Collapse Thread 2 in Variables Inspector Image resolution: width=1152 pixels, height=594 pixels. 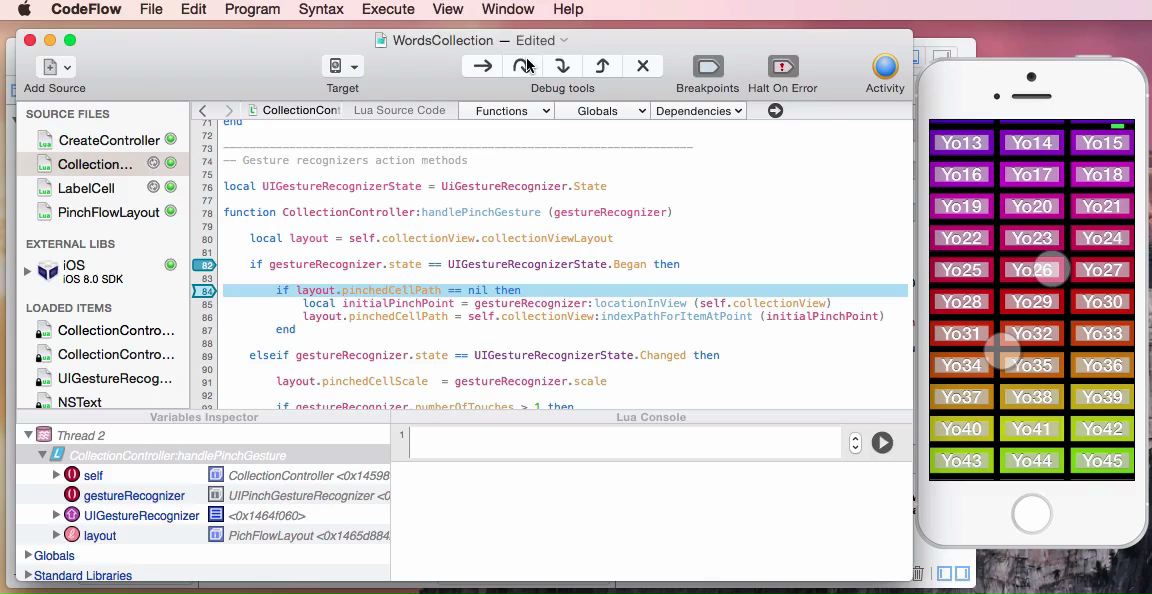28,435
